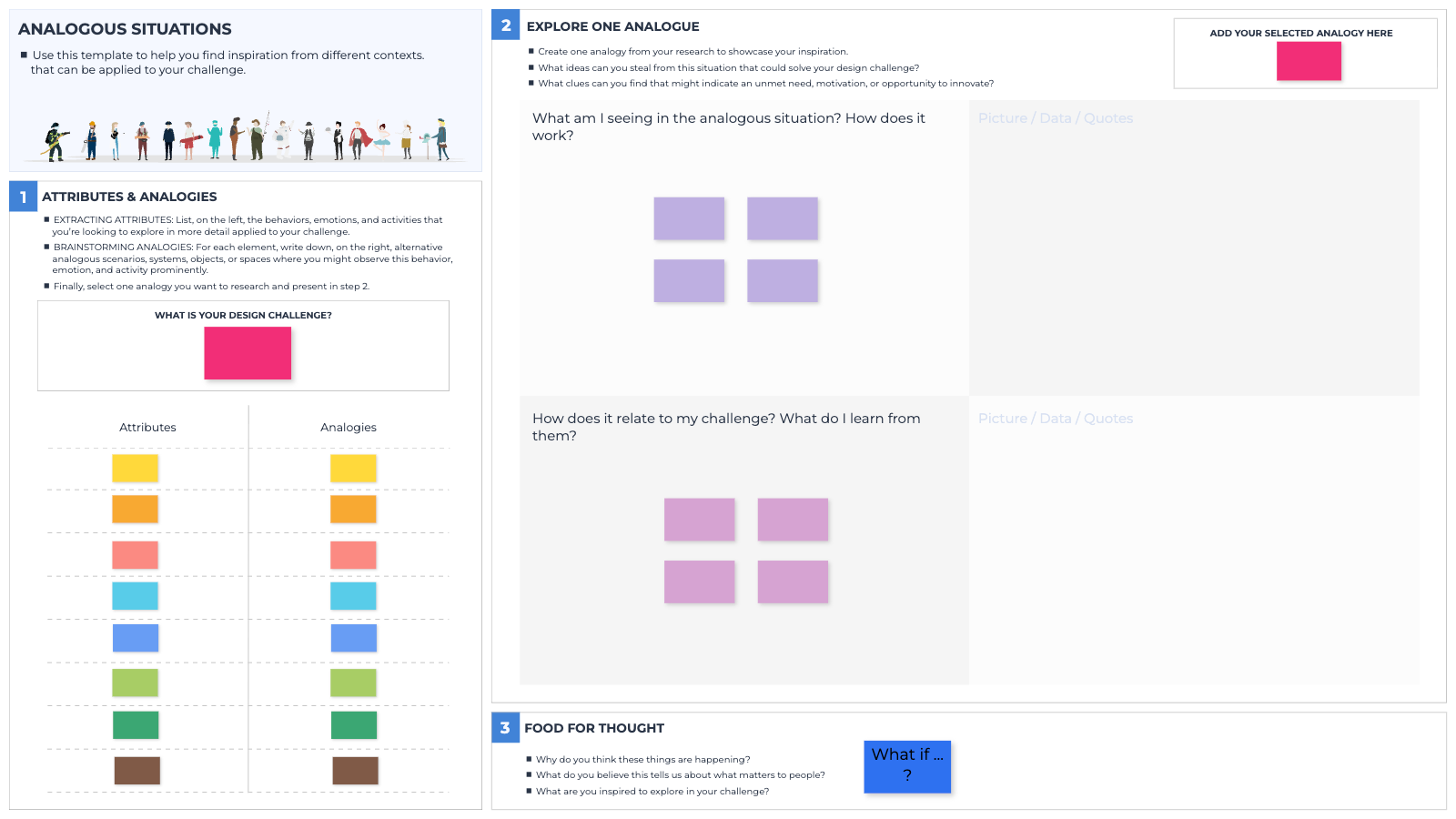Click the people illustration banner image
Screen dimensions: 1456x819
[x=248, y=137]
